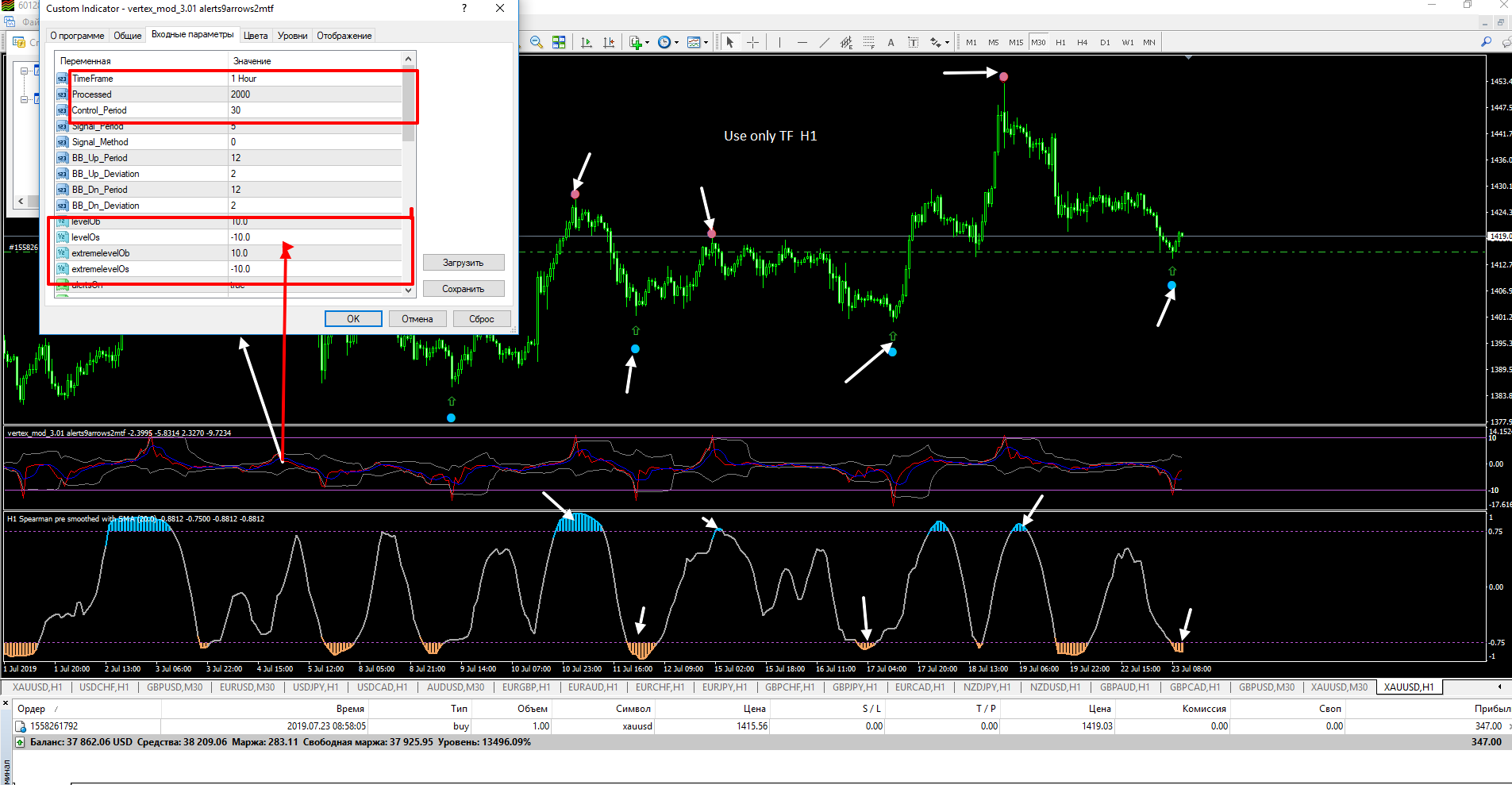Click the 'Отмена' button
Image resolution: width=1512 pixels, height=785 pixels.
(417, 319)
